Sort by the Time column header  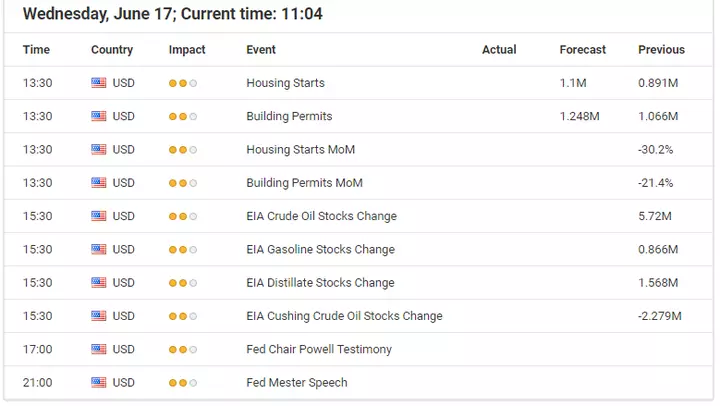pyautogui.click(x=36, y=50)
